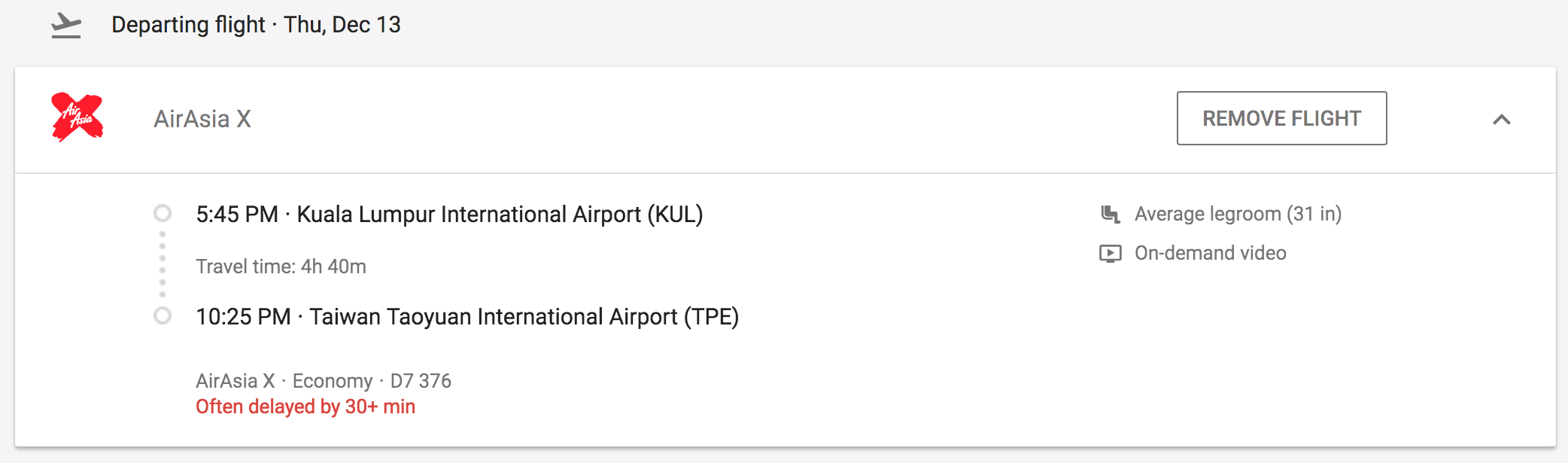
Task: Click the legroom seat icon
Action: 1110,215
